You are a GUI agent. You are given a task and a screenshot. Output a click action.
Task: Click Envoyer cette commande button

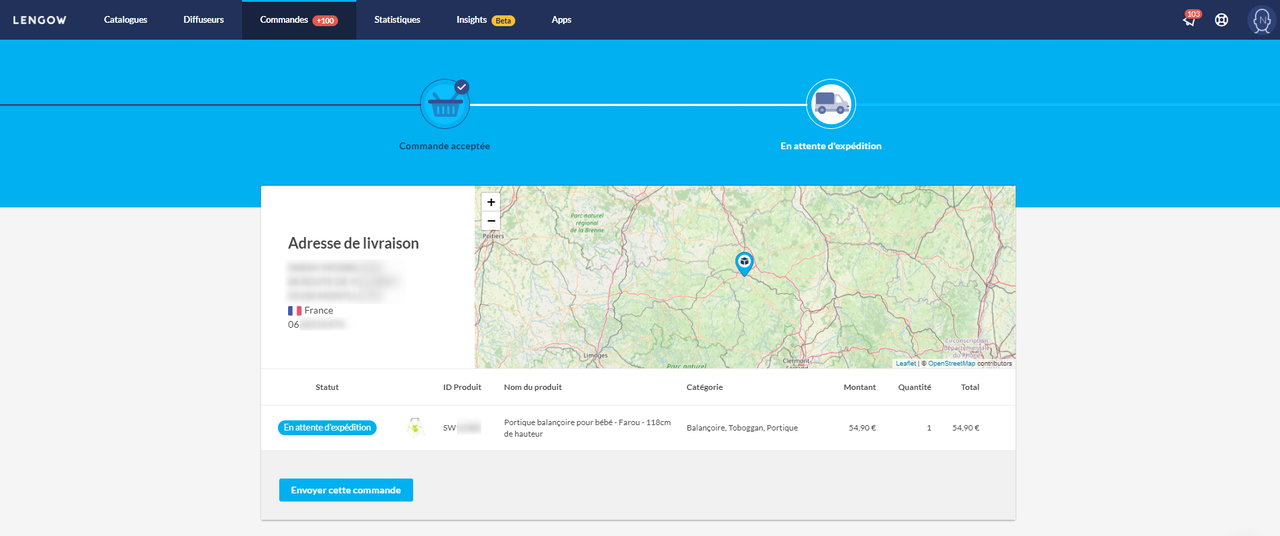[346, 490]
